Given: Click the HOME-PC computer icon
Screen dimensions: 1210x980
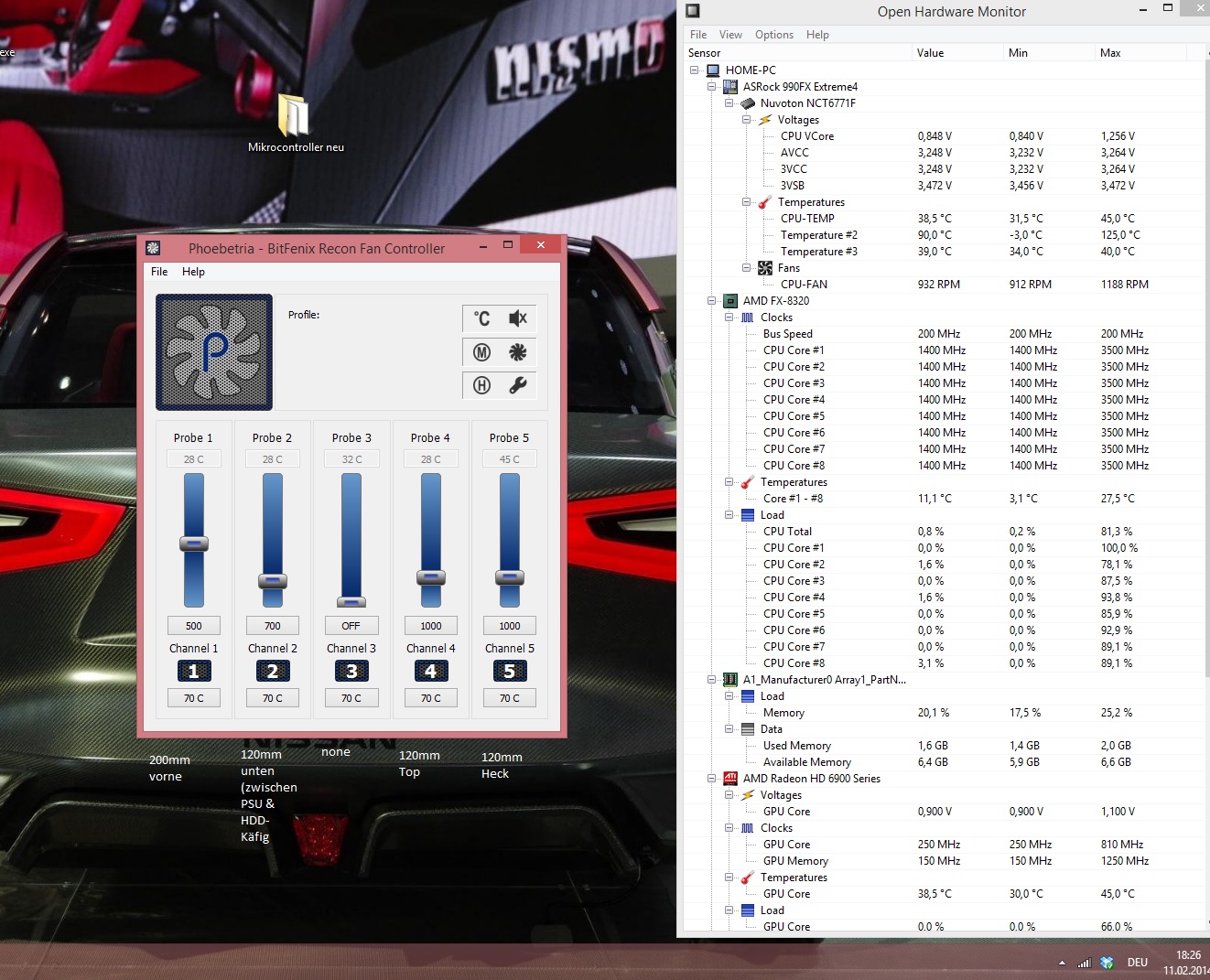Looking at the screenshot, I should coord(713,70).
